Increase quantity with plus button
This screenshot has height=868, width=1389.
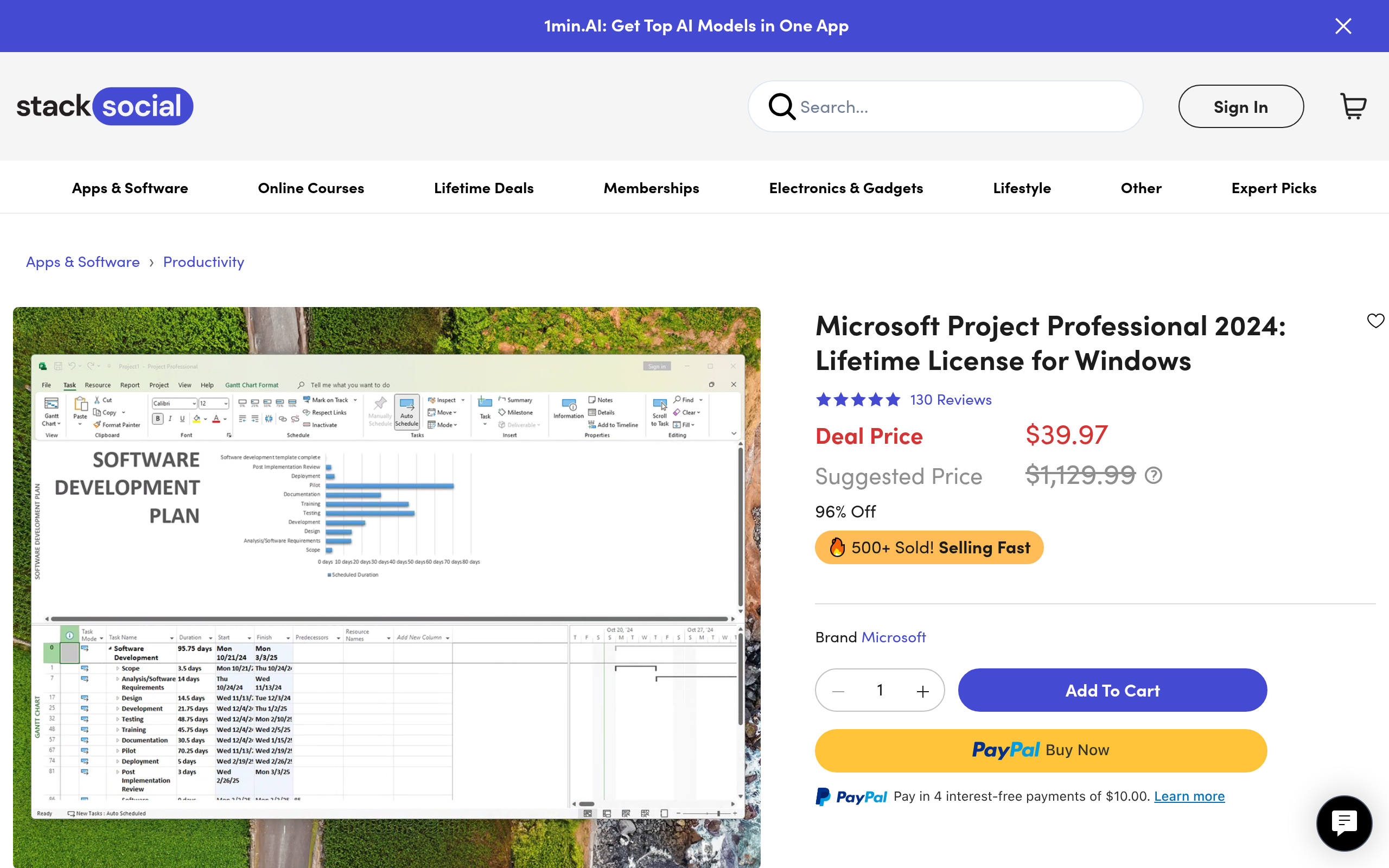pos(922,691)
